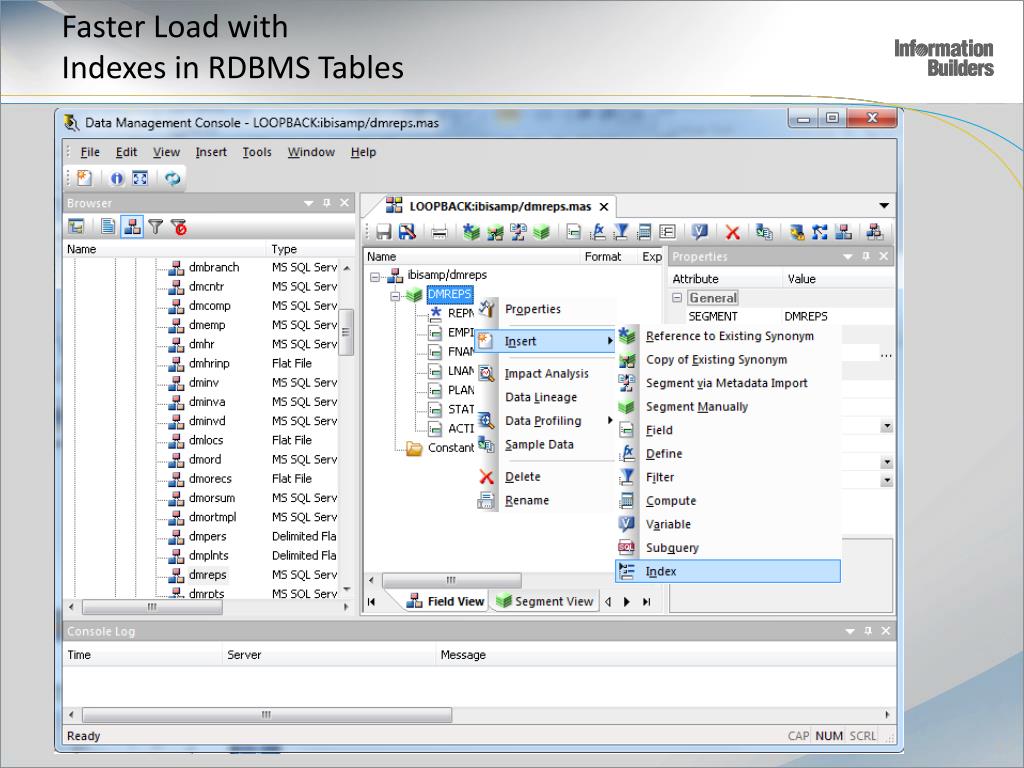Click the fx Define toolbar icon

[598, 232]
